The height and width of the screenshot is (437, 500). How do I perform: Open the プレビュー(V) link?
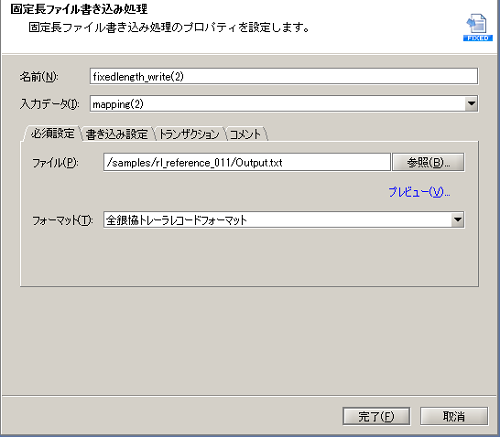(x=419, y=192)
